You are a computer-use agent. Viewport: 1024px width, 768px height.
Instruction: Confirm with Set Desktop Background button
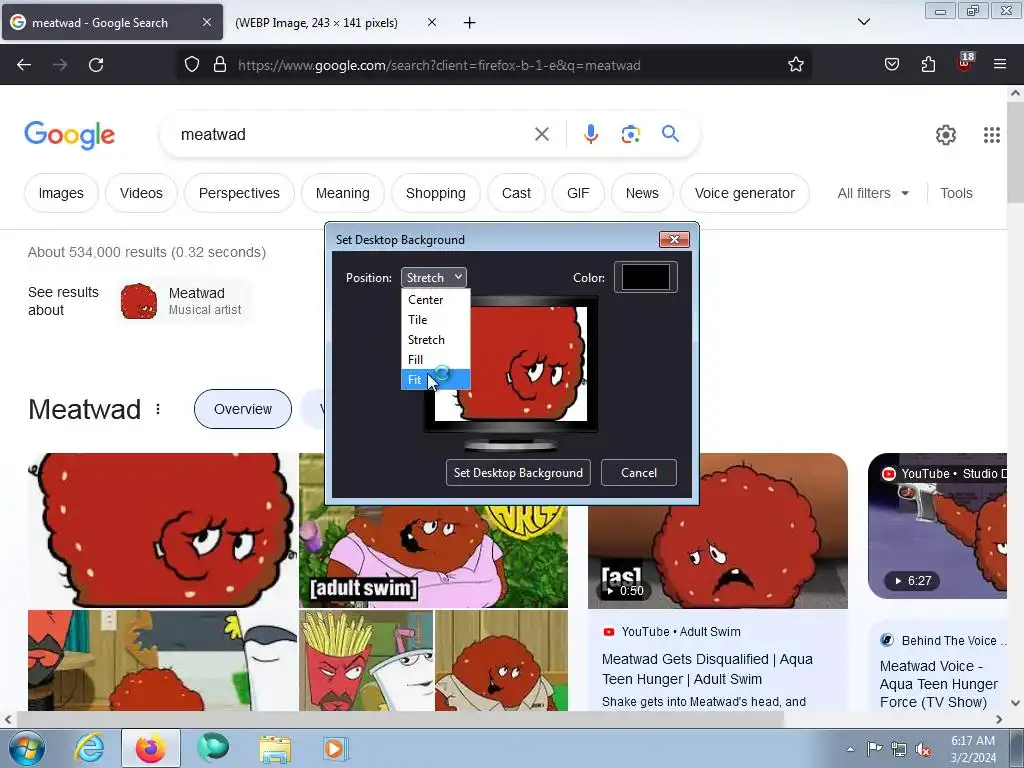point(519,473)
